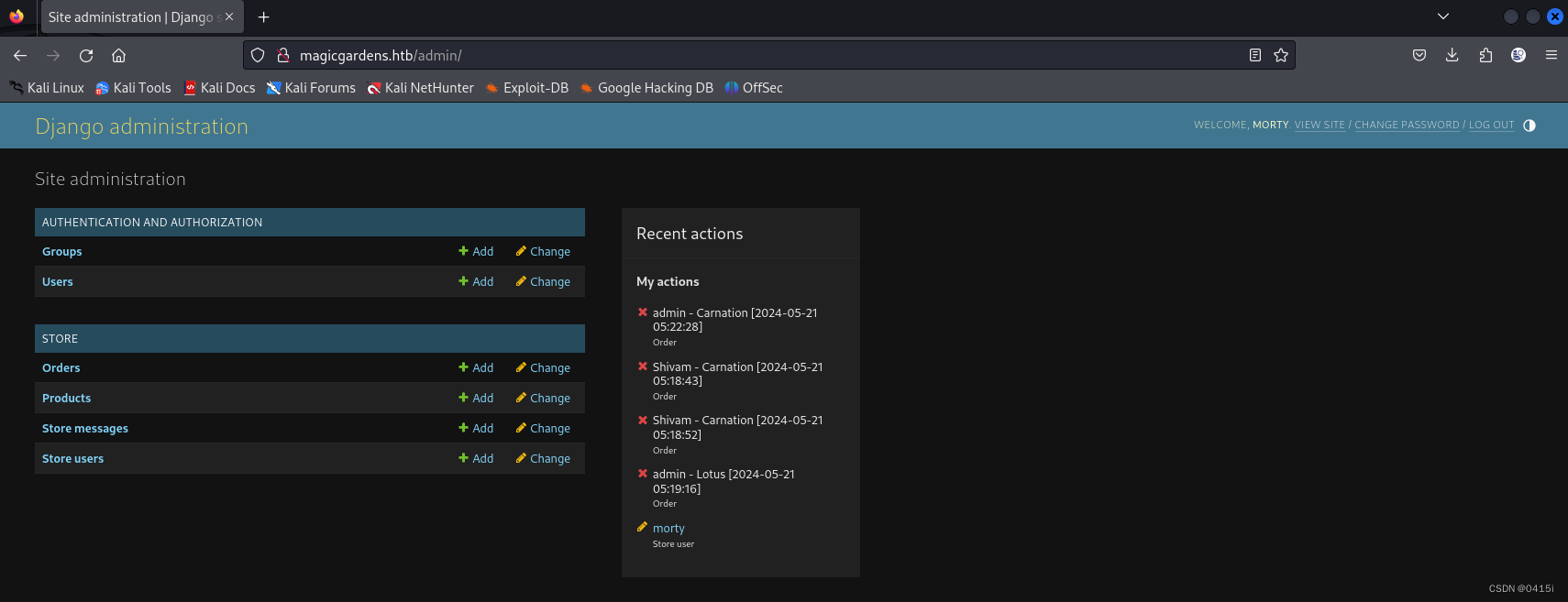Open the Groups model link
The image size is (1568, 602).
(61, 252)
